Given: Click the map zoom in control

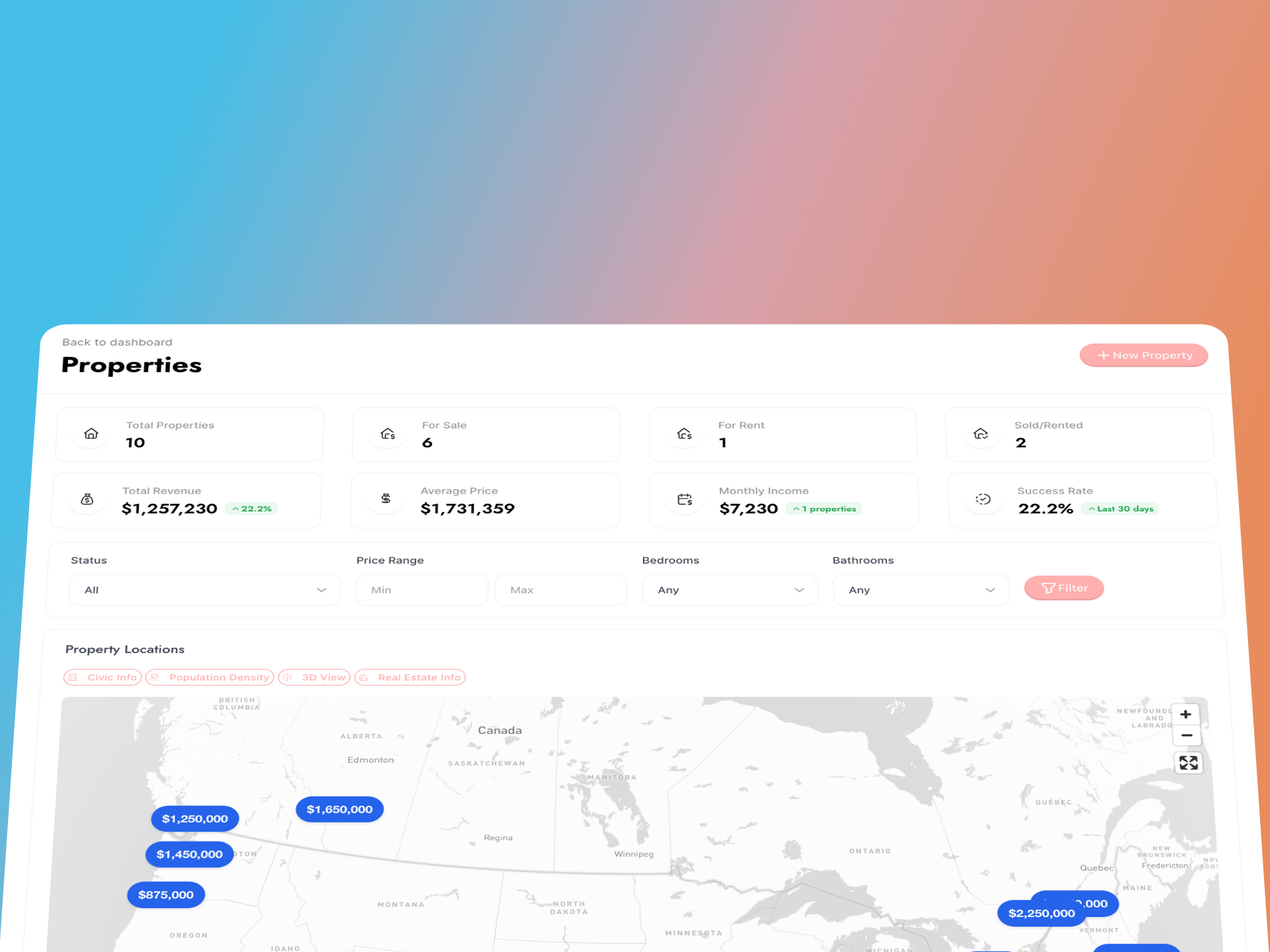Looking at the screenshot, I should (x=1189, y=715).
